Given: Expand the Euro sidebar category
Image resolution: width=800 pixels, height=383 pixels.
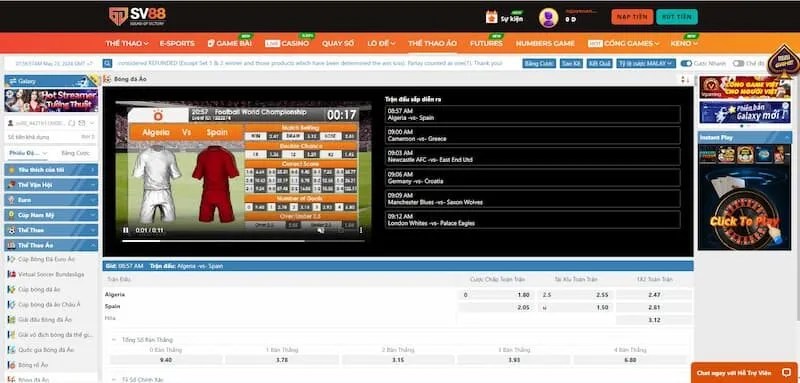Looking at the screenshot, I should coord(51,200).
